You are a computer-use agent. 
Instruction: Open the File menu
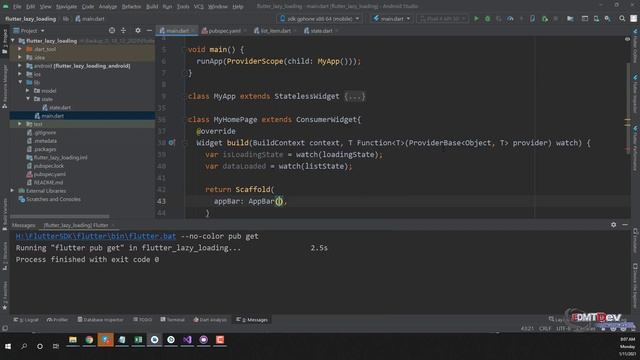17,7
